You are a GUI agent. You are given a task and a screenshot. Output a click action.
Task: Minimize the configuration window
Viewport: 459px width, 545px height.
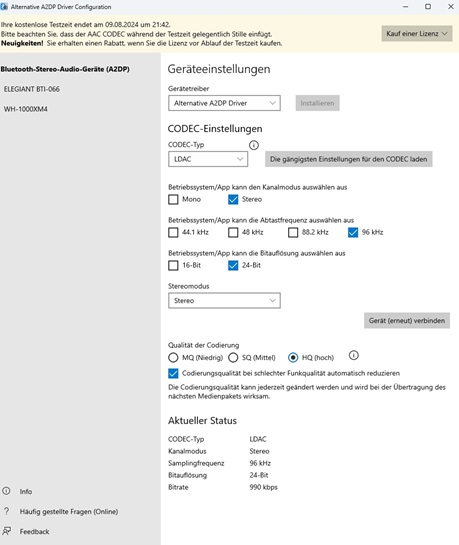pos(405,7)
